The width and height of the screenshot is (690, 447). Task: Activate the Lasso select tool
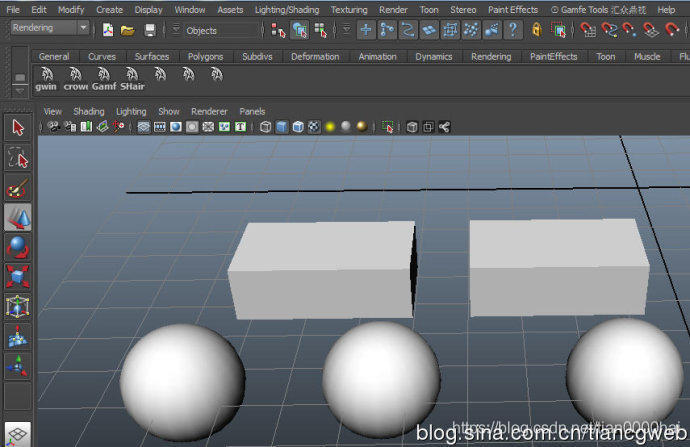coord(18,158)
